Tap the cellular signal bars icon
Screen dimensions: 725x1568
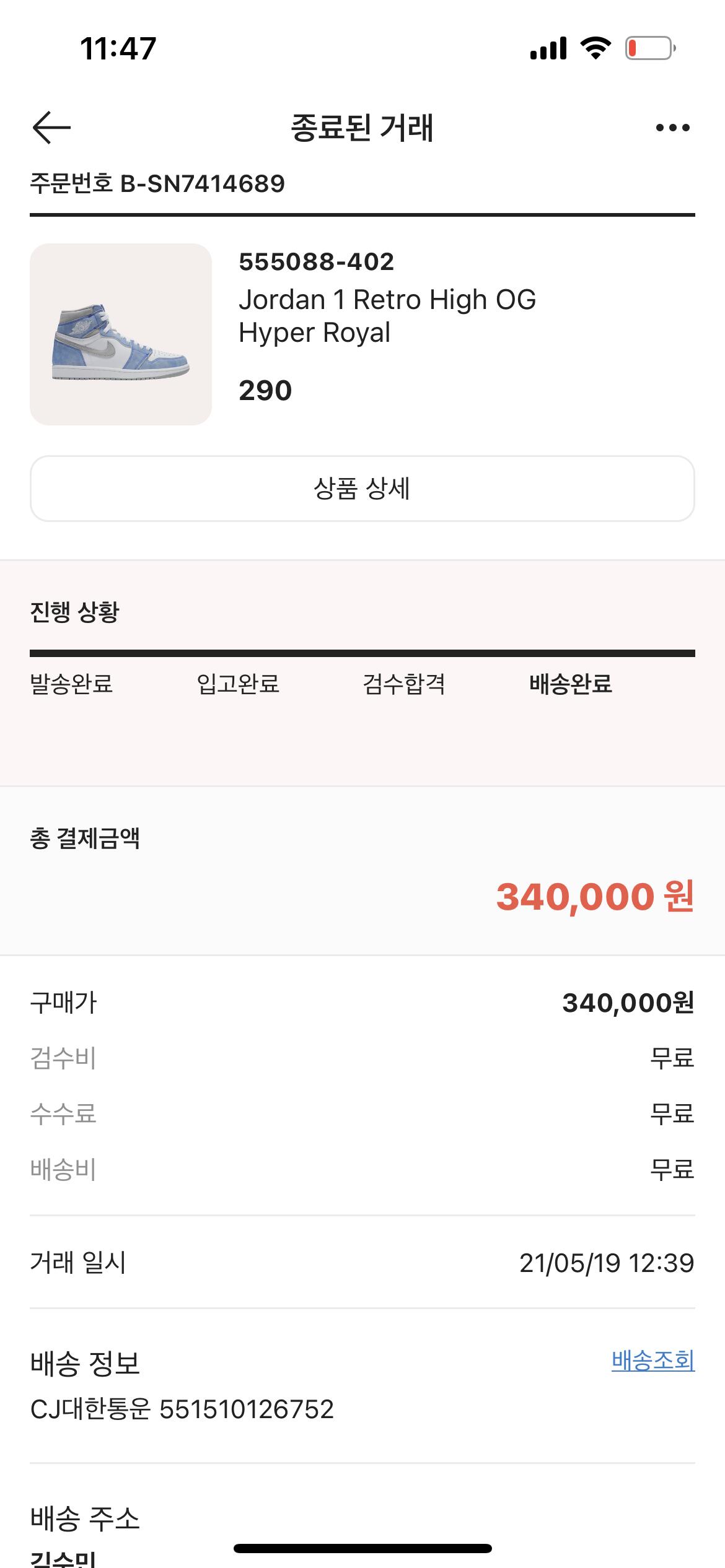coord(548,48)
